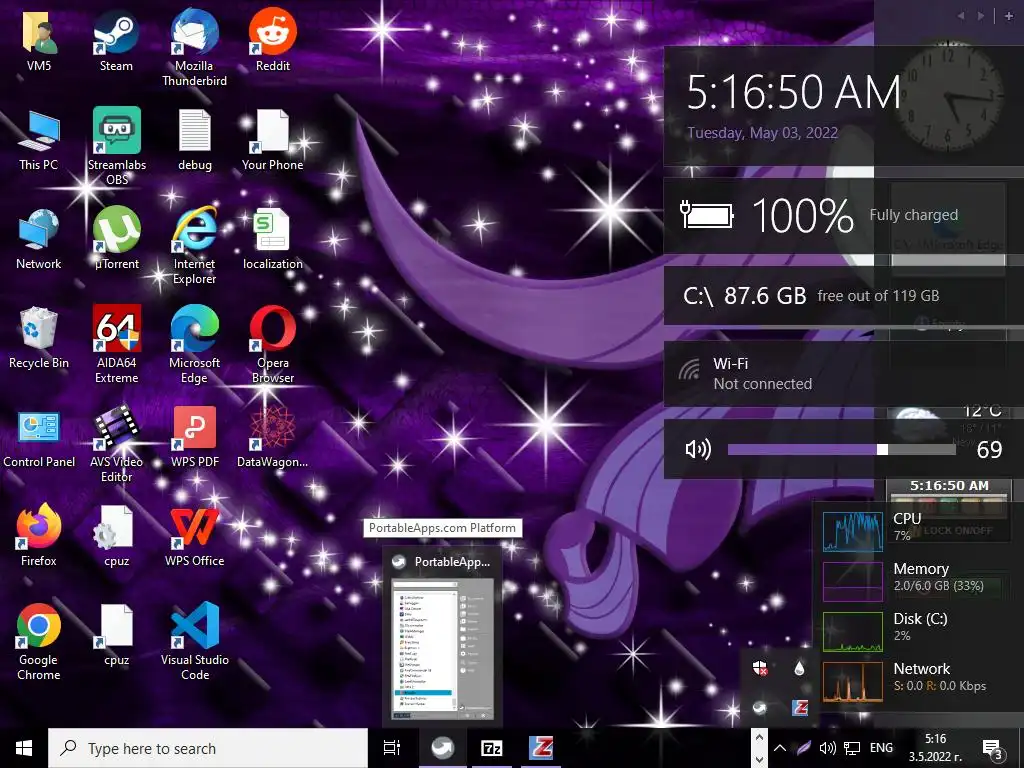Open the taskbar volume speaker icon
The image size is (1024, 768).
[827, 748]
